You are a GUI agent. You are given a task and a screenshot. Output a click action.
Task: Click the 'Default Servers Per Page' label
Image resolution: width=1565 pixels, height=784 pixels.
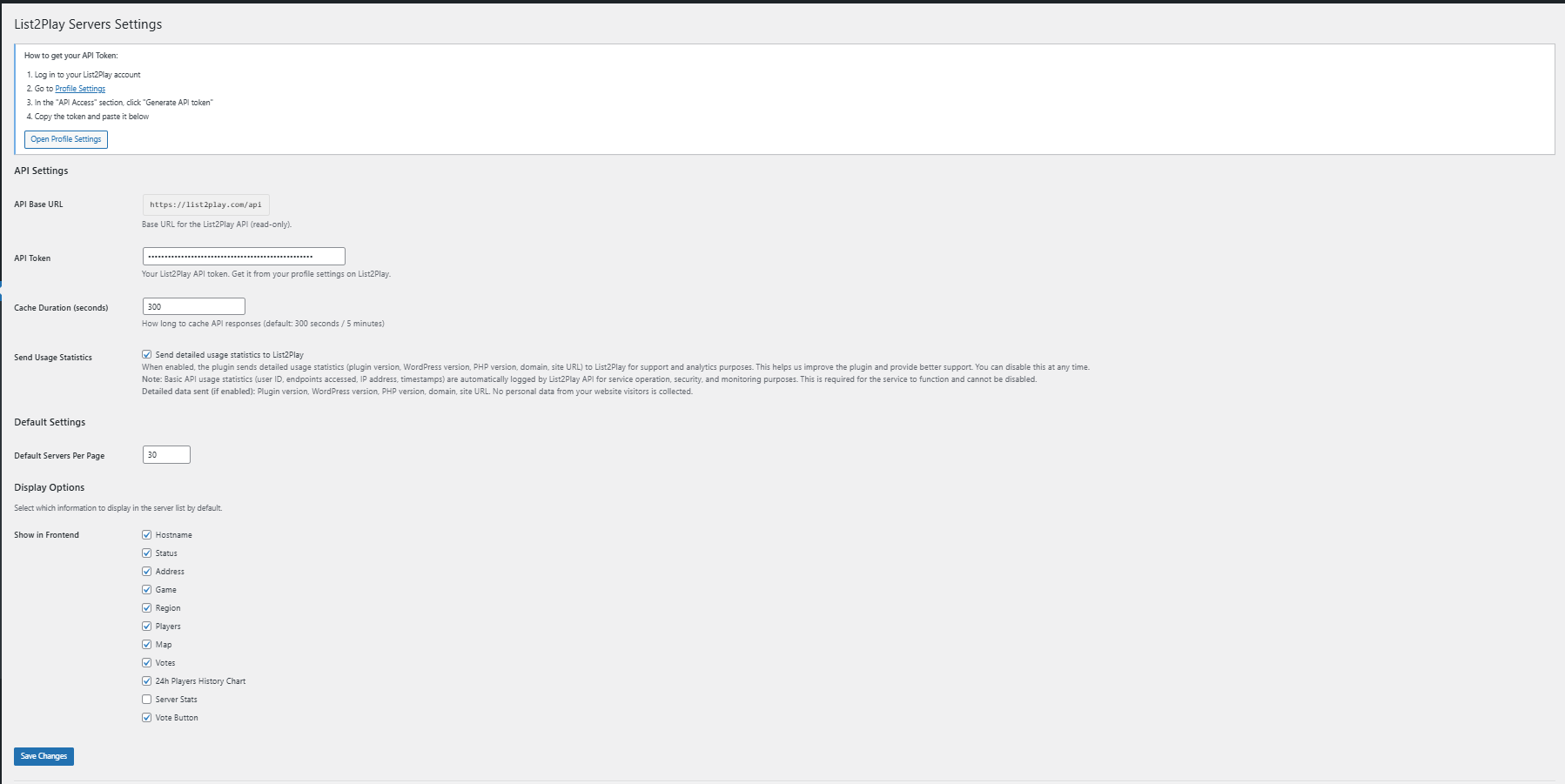tap(59, 456)
